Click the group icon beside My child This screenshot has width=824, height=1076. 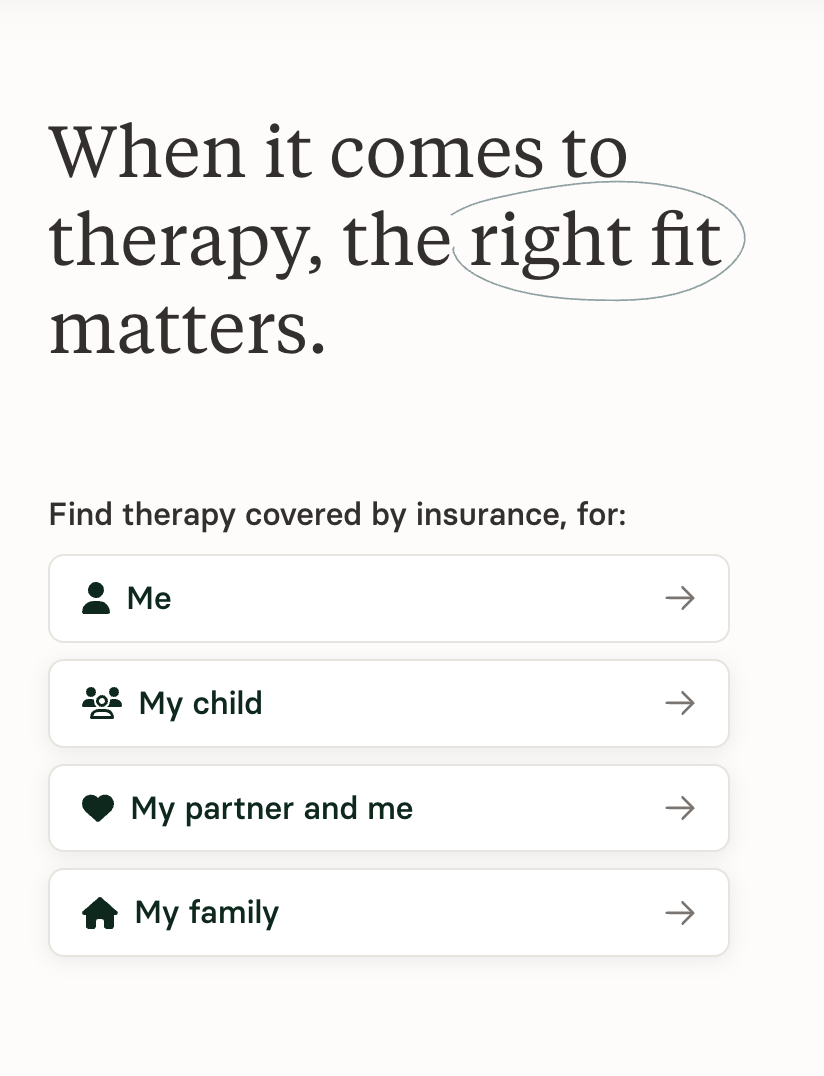point(100,703)
